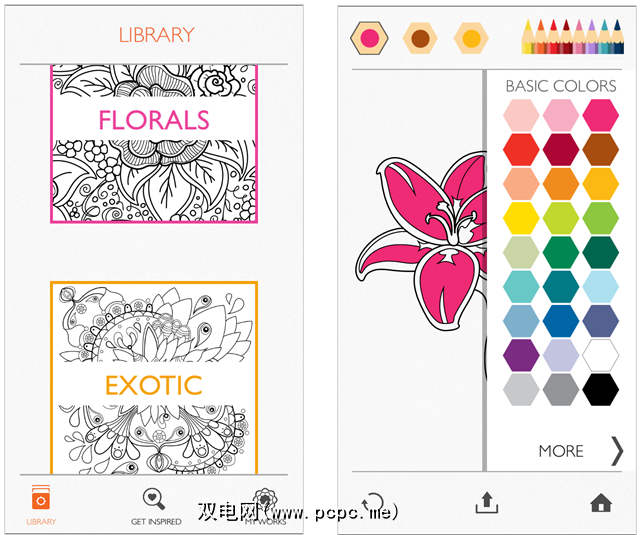640x535 pixels.
Task: Open the colored pencils palette icon
Action: (x=573, y=37)
